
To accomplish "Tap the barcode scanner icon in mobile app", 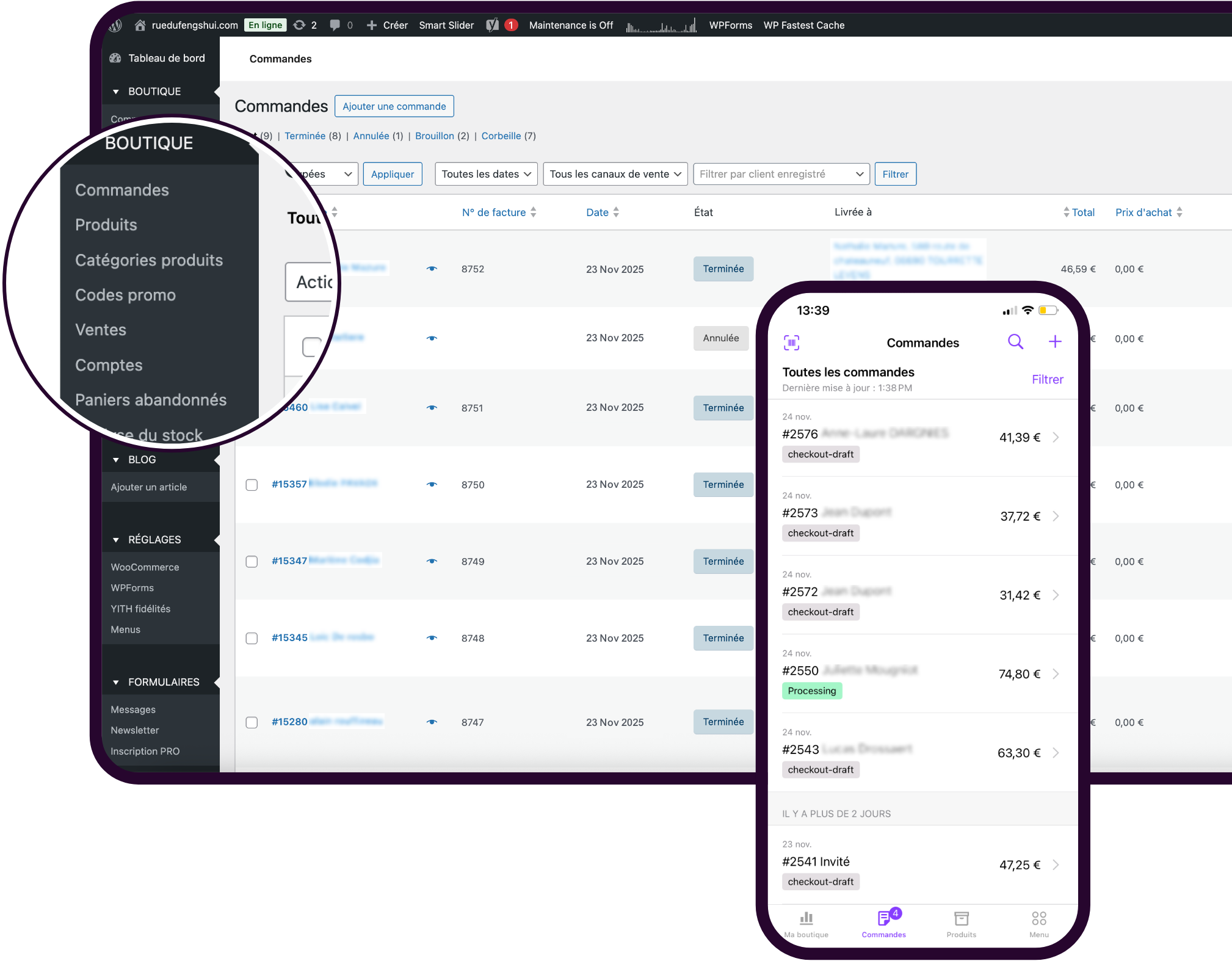I will (791, 343).
